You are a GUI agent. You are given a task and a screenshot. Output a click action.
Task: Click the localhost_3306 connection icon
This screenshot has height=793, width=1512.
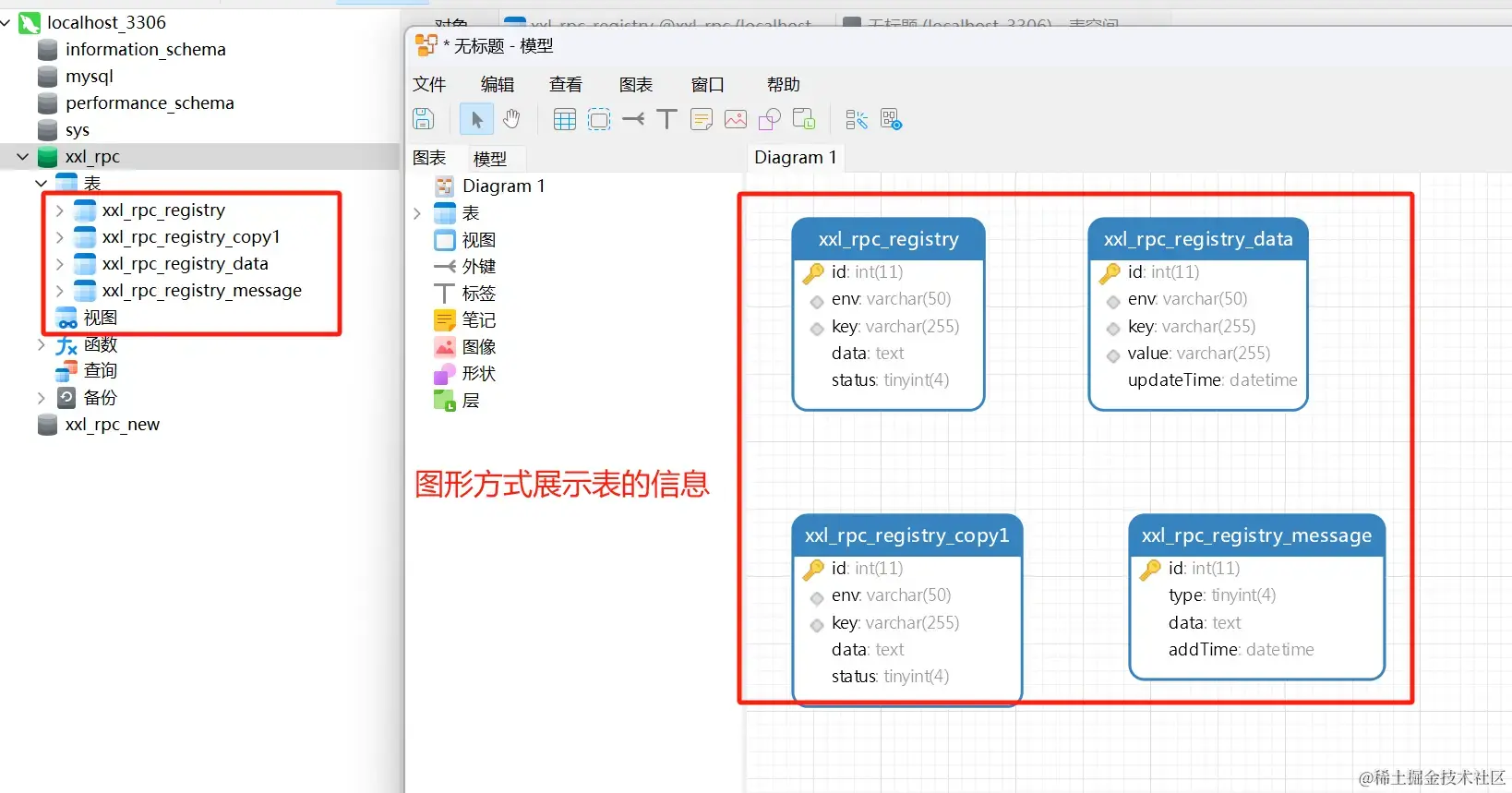pos(30,23)
